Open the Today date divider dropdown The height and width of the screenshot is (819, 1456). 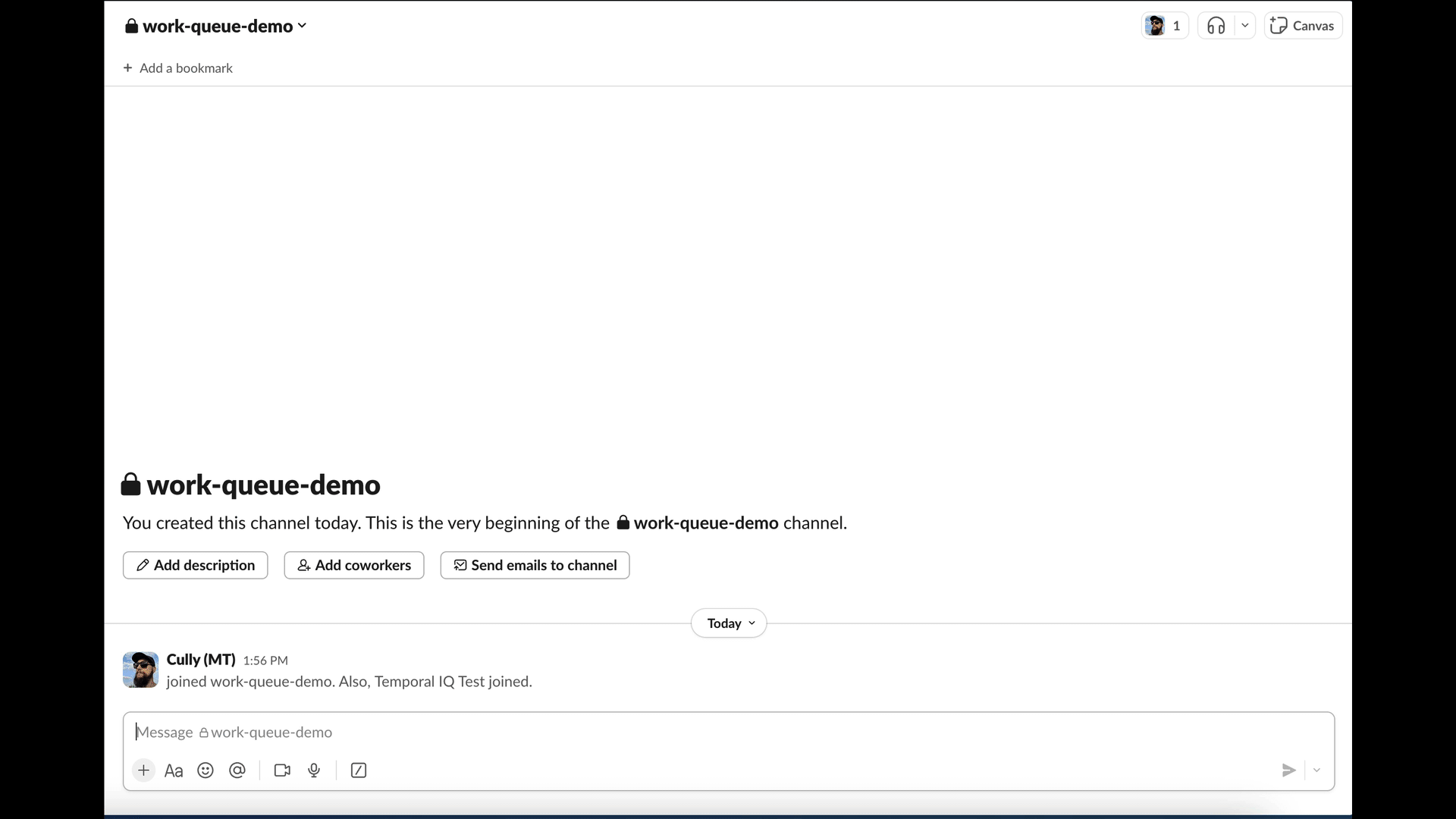727,623
